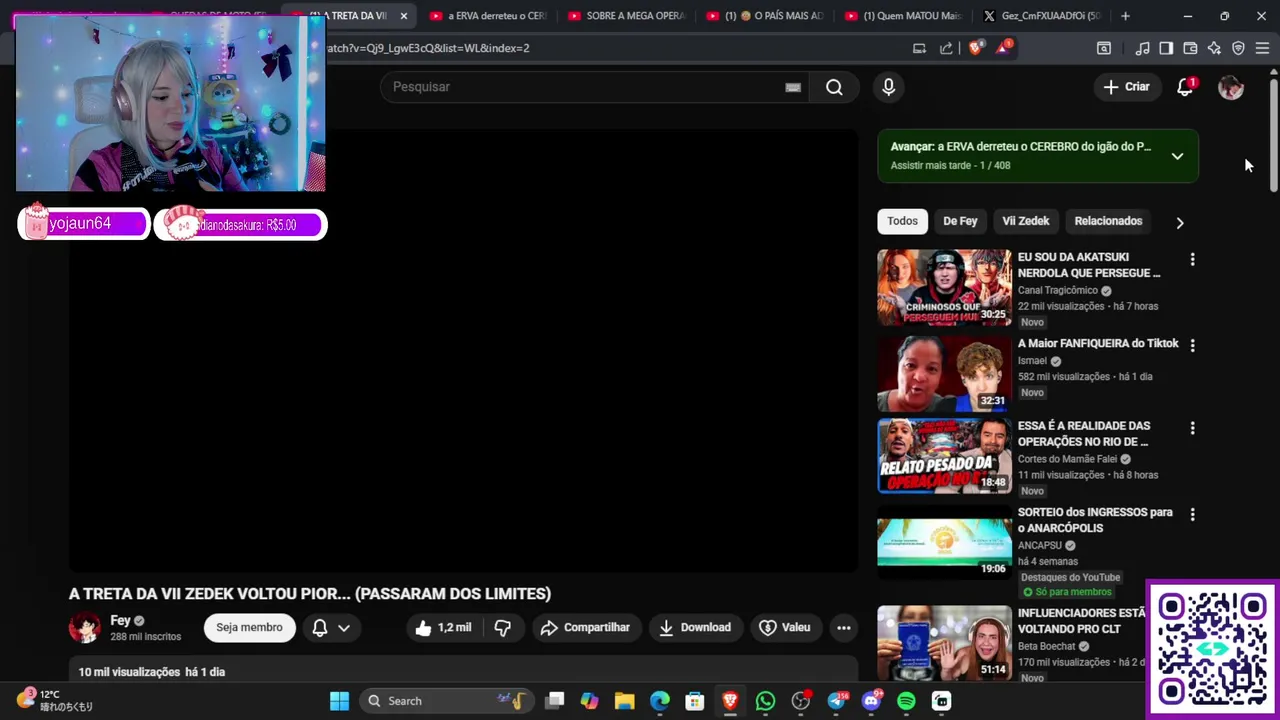1280x720 pixels.
Task: Open the Fey channel avatar
Action: (85, 628)
